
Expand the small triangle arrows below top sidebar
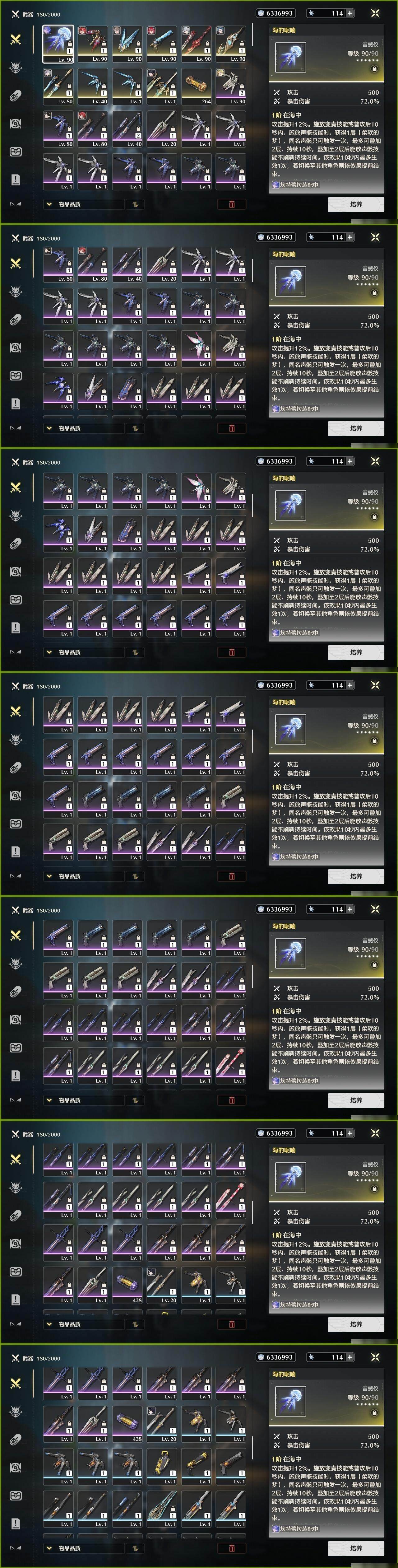(16, 204)
